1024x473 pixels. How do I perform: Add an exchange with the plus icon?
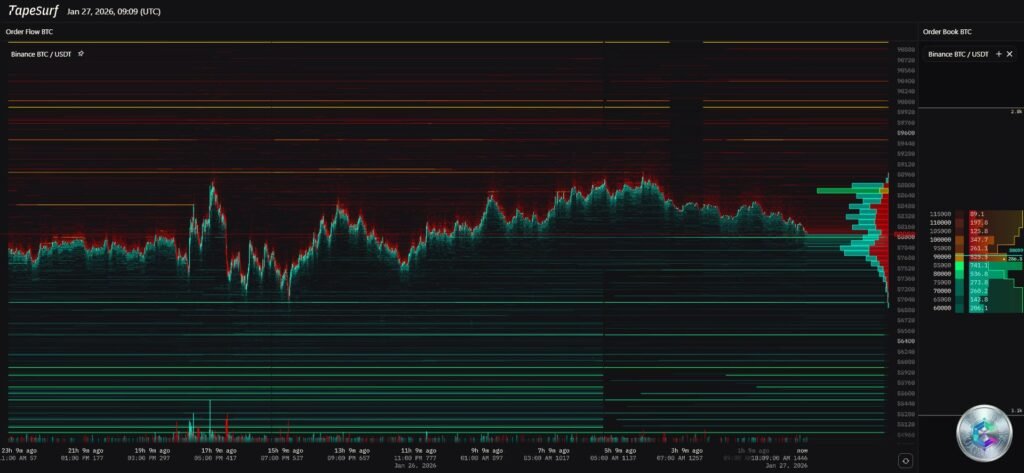(998, 53)
